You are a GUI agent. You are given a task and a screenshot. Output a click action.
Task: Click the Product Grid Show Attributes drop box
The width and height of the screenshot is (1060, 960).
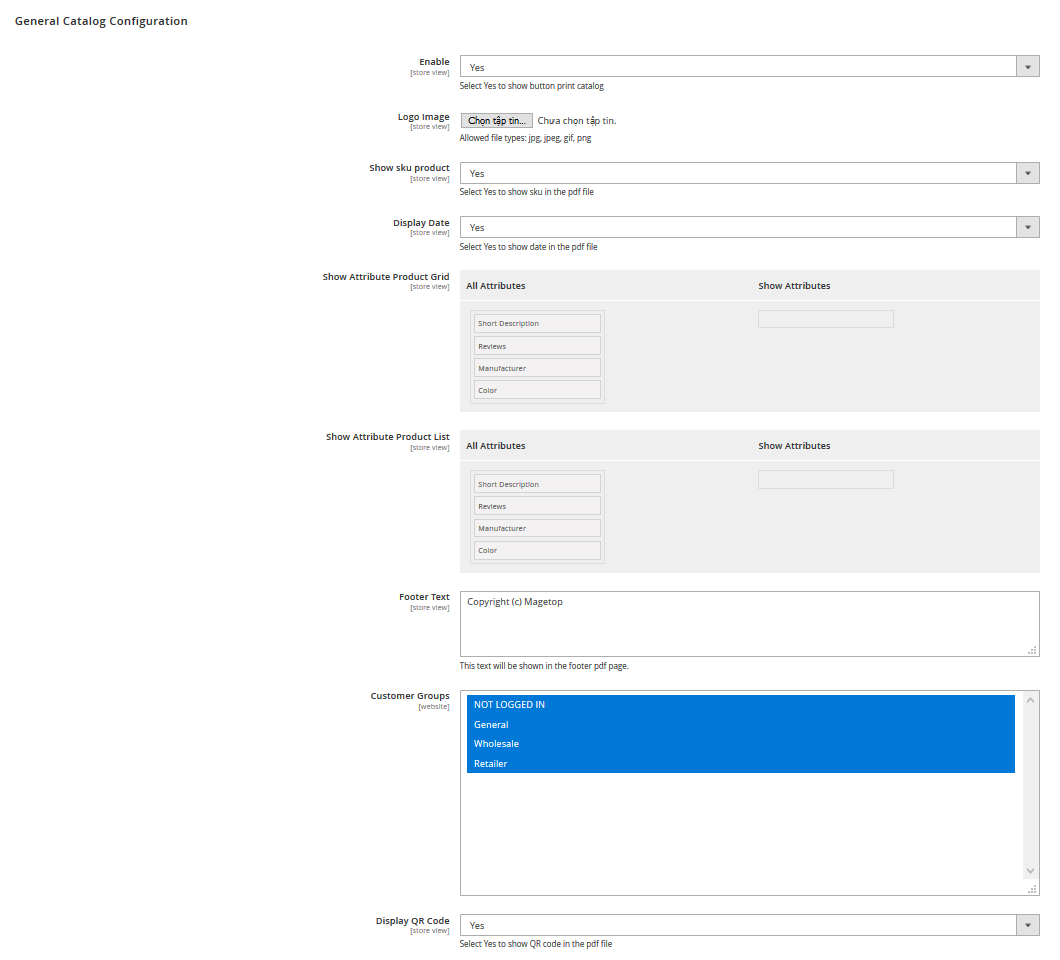point(825,319)
